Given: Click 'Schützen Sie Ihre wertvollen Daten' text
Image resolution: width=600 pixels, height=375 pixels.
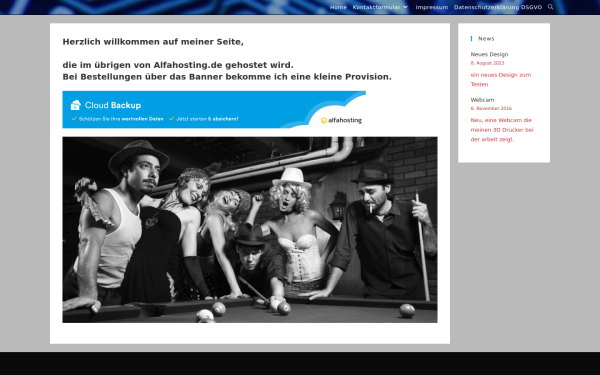Looking at the screenshot, I should pyautogui.click(x=121, y=119).
